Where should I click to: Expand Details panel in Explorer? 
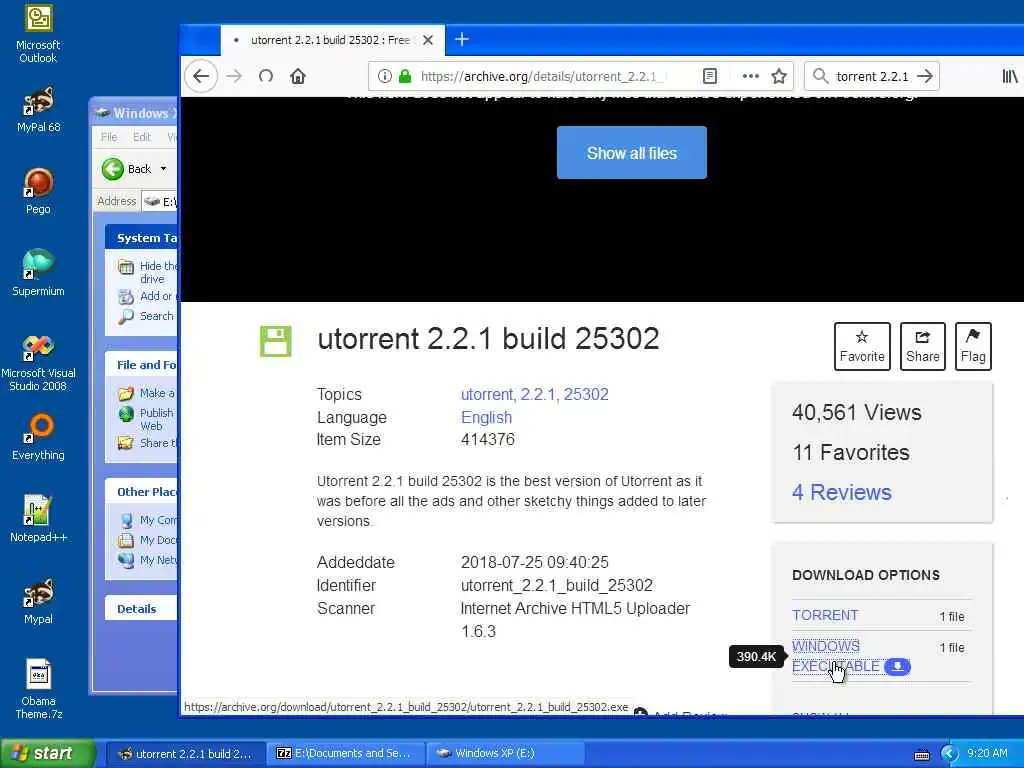pos(142,609)
